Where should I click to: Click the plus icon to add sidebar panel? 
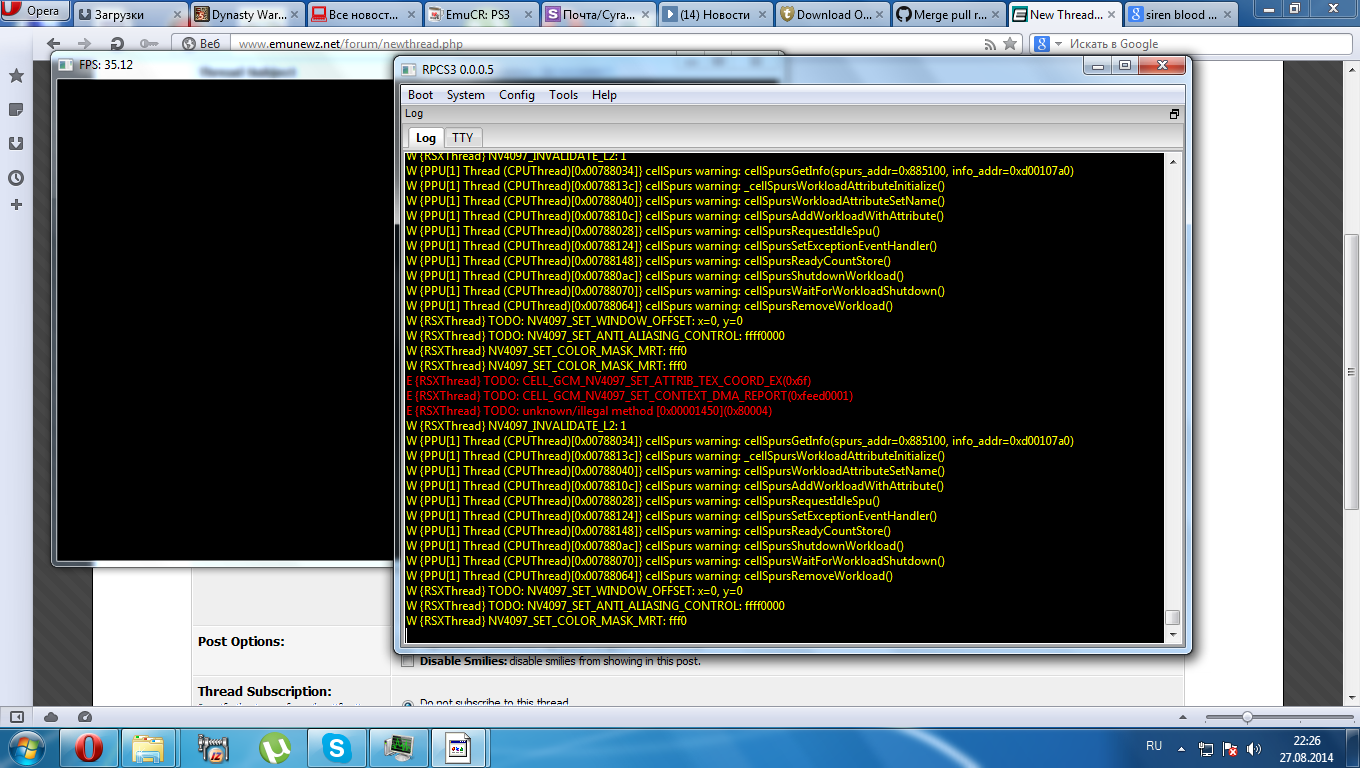point(16,205)
